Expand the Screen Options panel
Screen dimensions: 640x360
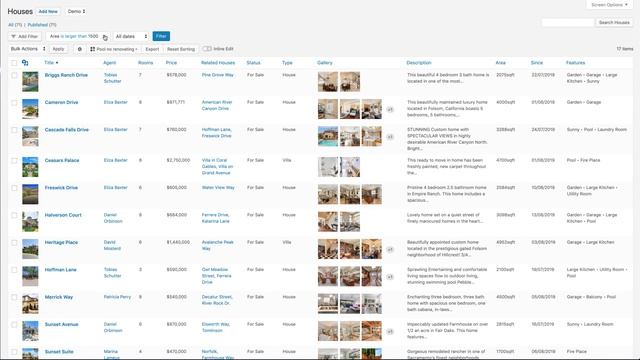click(609, 4)
